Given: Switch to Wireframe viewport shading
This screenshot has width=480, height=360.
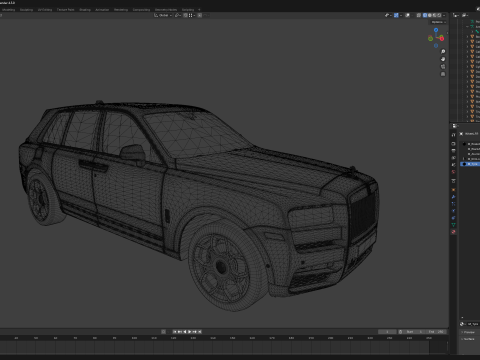Looking at the screenshot, I should [425, 15].
